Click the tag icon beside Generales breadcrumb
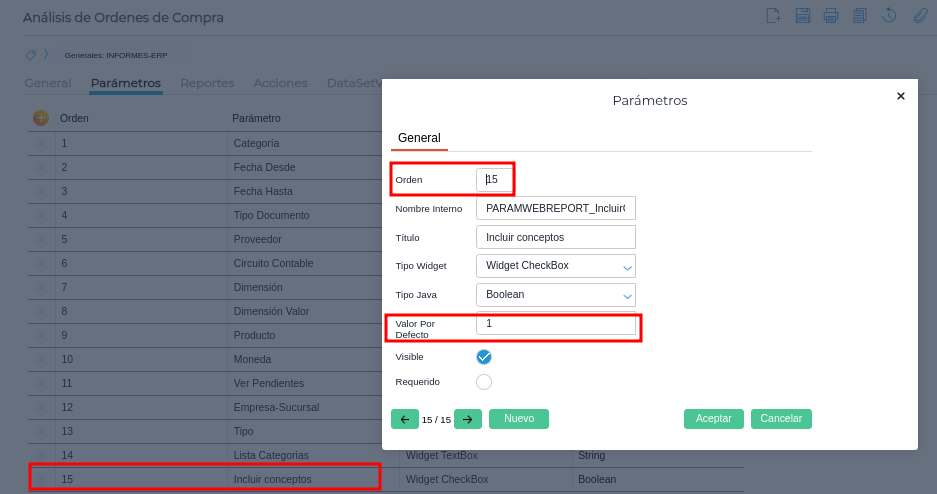Viewport: 937px width, 494px height. point(31,54)
